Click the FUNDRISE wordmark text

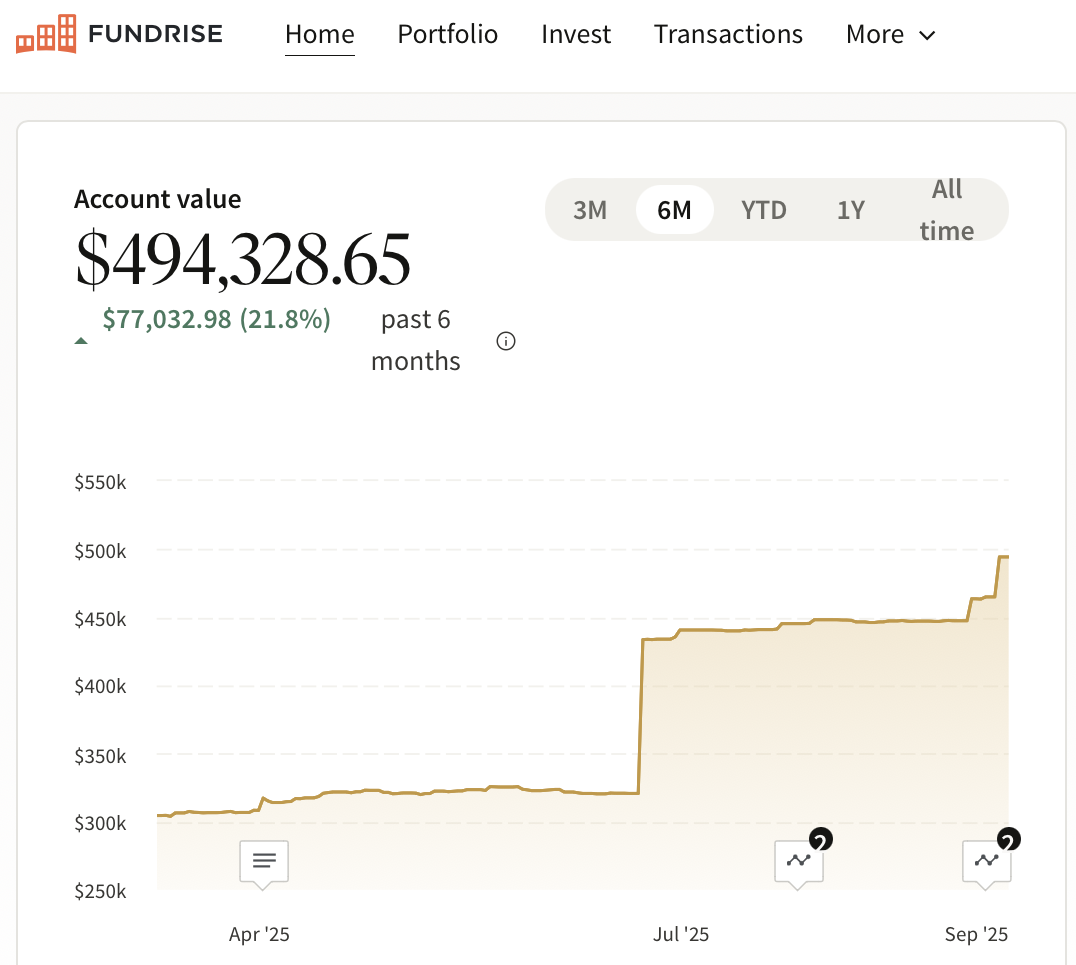pyautogui.click(x=155, y=35)
